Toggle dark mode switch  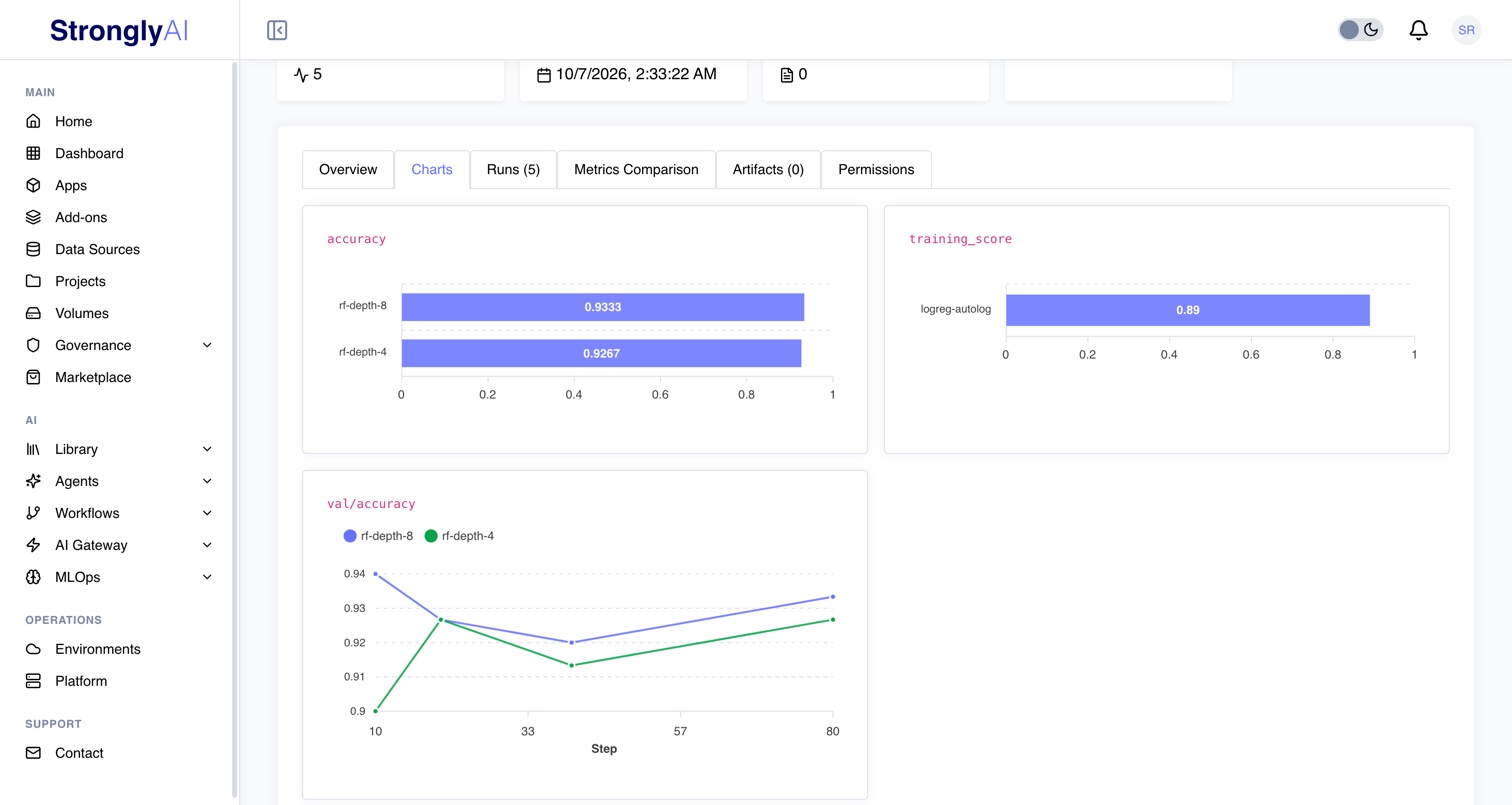tap(1360, 30)
